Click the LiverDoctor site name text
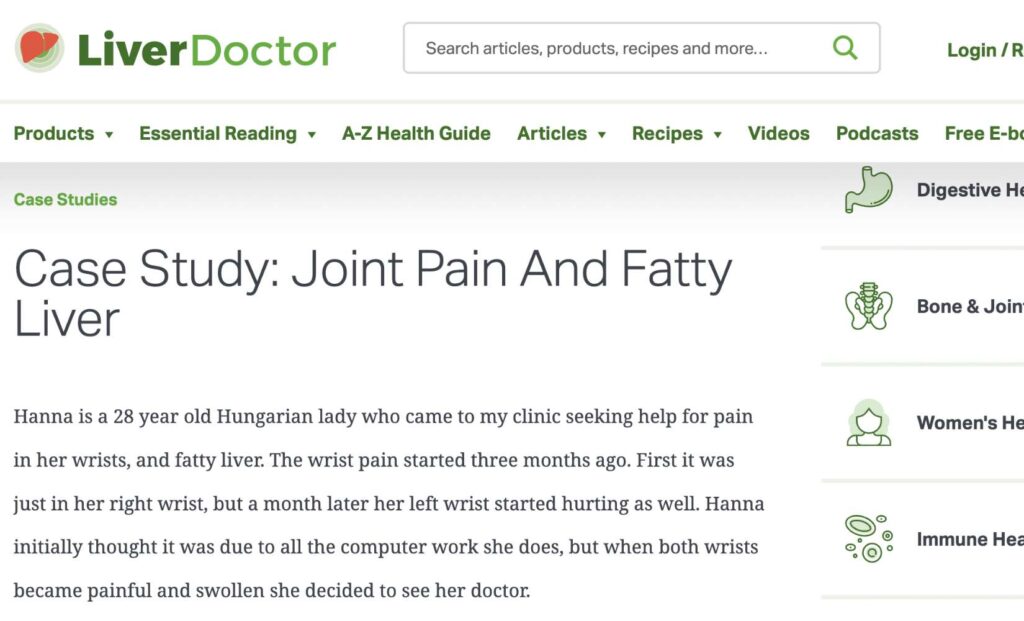The width and height of the screenshot is (1024, 621). click(x=206, y=49)
